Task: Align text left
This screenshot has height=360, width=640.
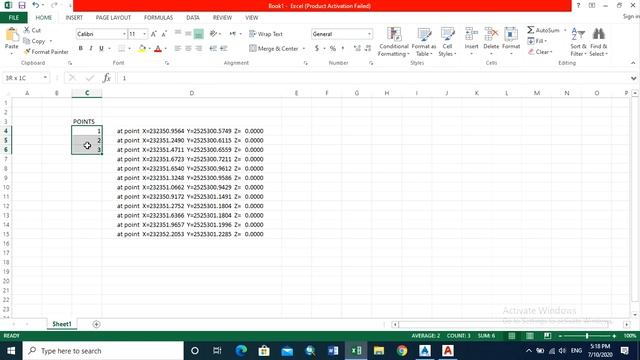Action: pyautogui.click(x=178, y=49)
